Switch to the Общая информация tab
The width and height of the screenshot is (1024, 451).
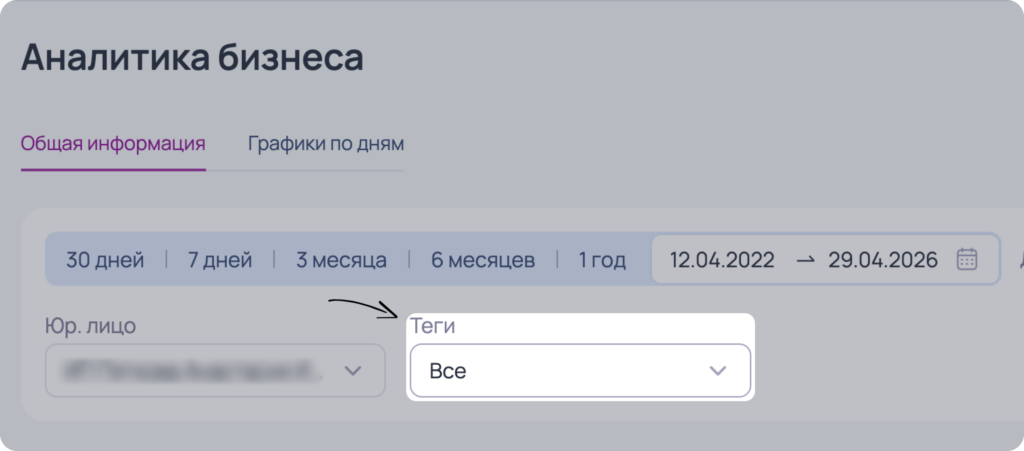pos(113,144)
